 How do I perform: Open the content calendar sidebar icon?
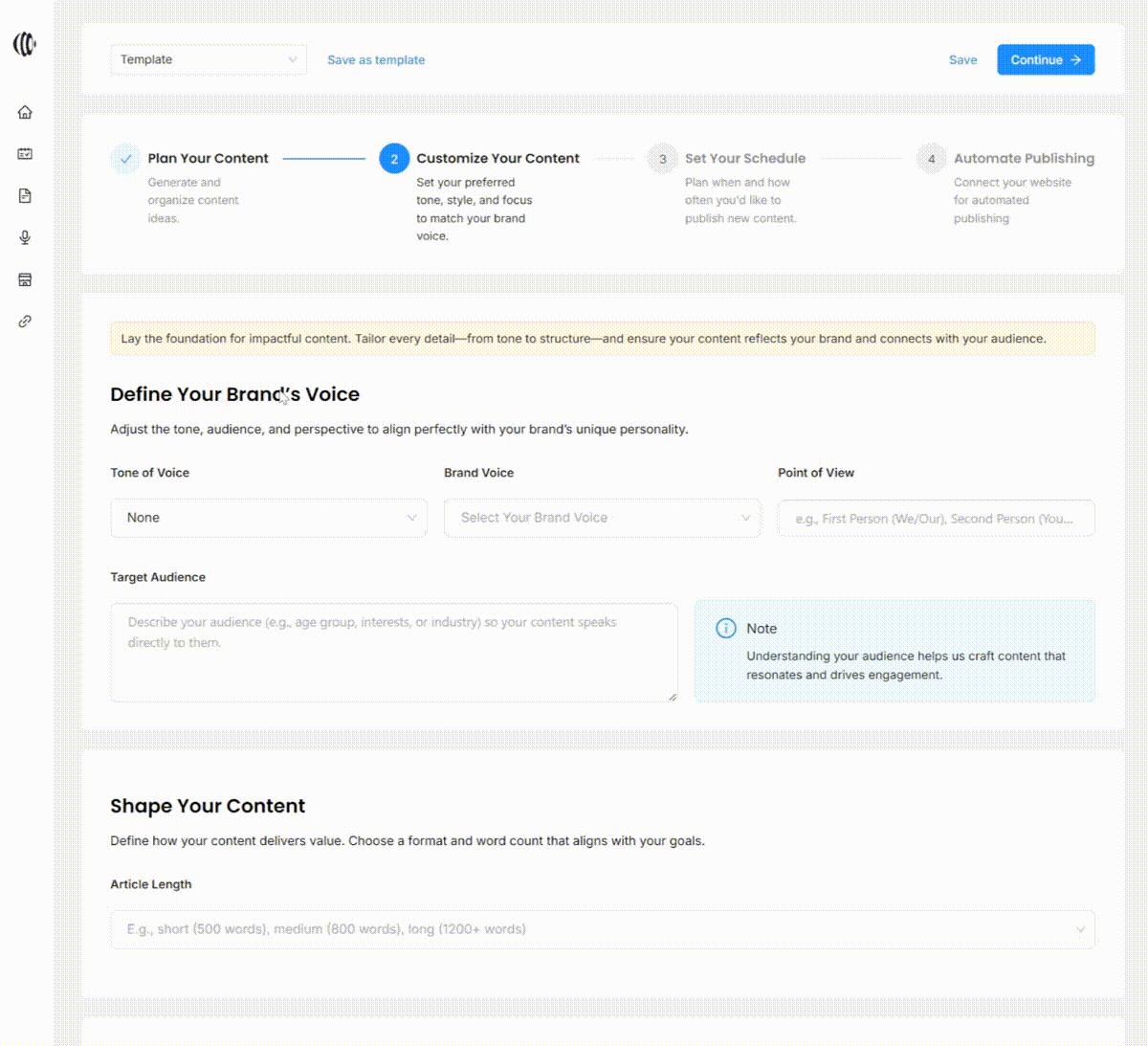coord(25,154)
